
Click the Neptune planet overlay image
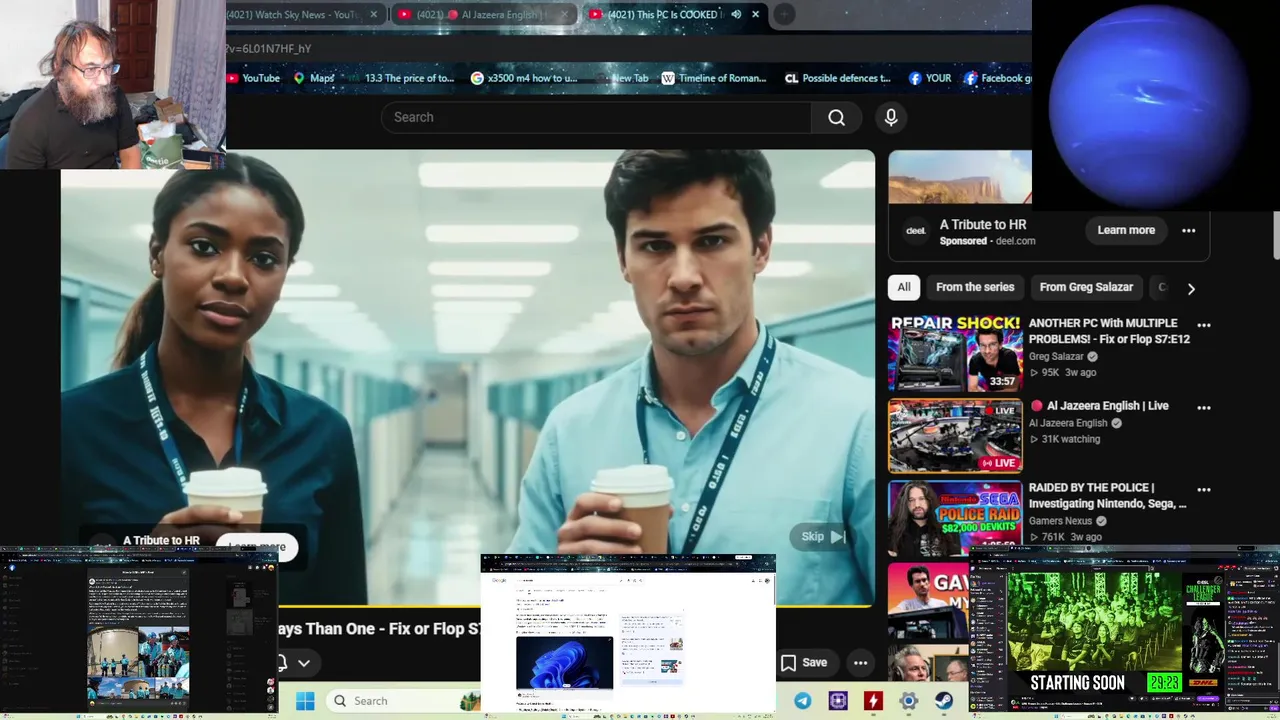coord(1155,104)
